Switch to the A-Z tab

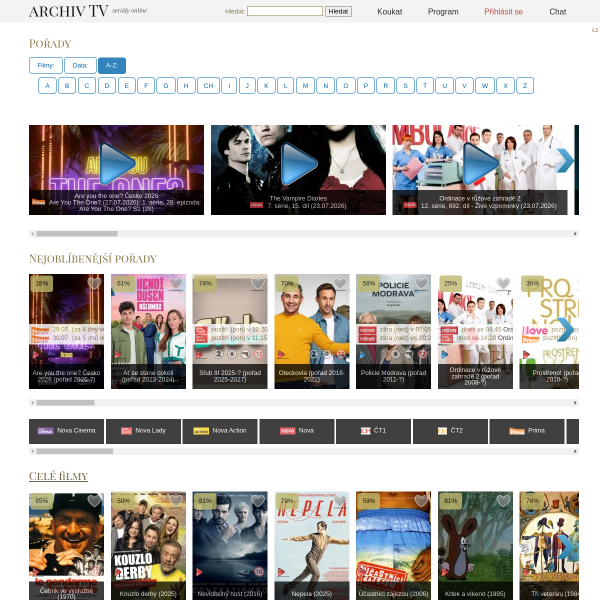coord(112,65)
